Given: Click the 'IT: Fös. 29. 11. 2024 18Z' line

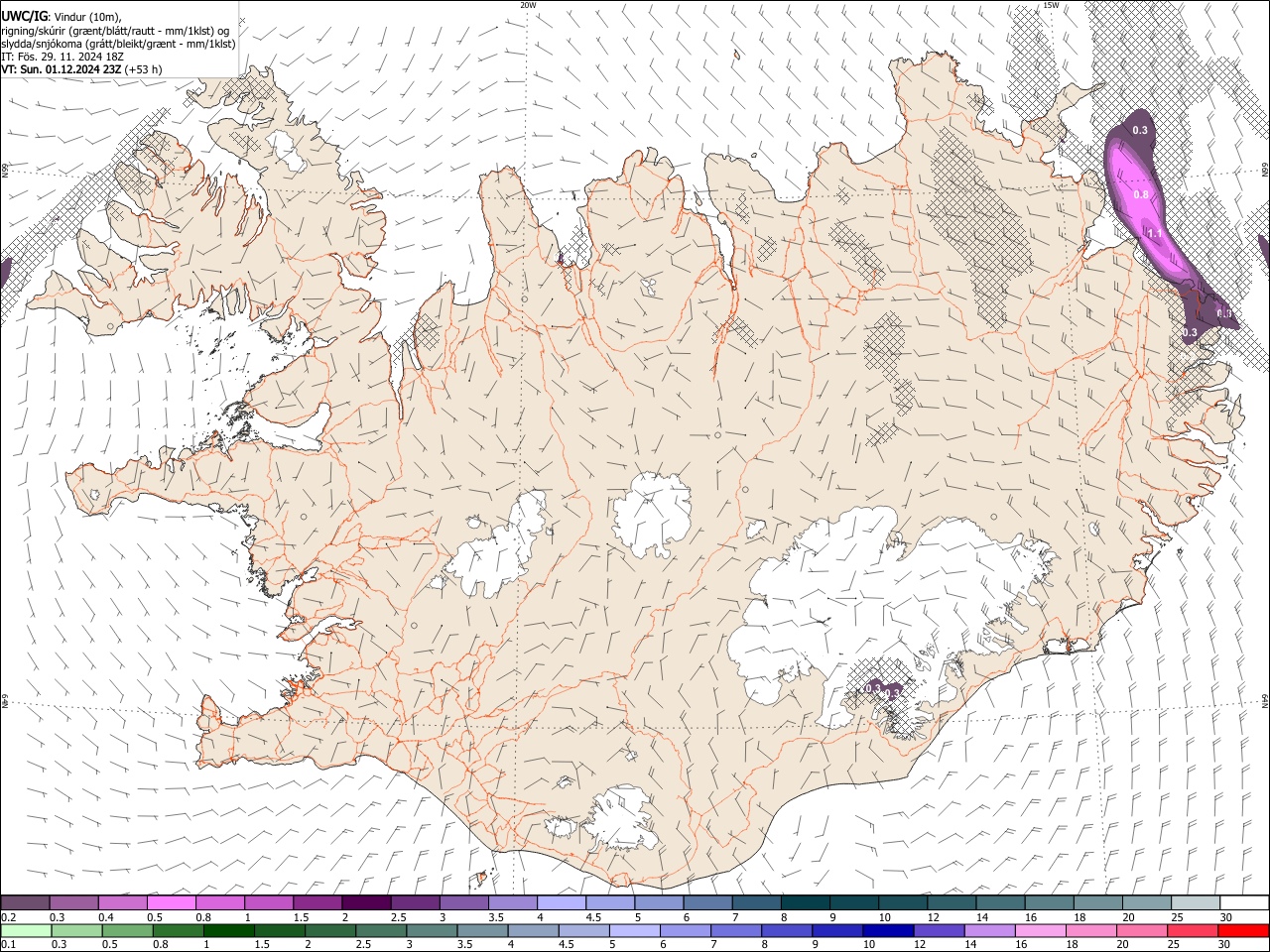Looking at the screenshot, I should [62, 57].
